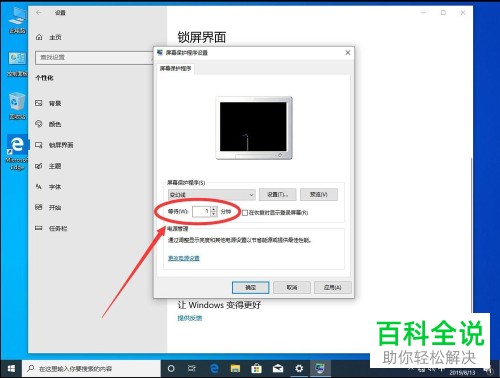Open the 颜色 colors settings page
500x378 pixels.
[48, 124]
